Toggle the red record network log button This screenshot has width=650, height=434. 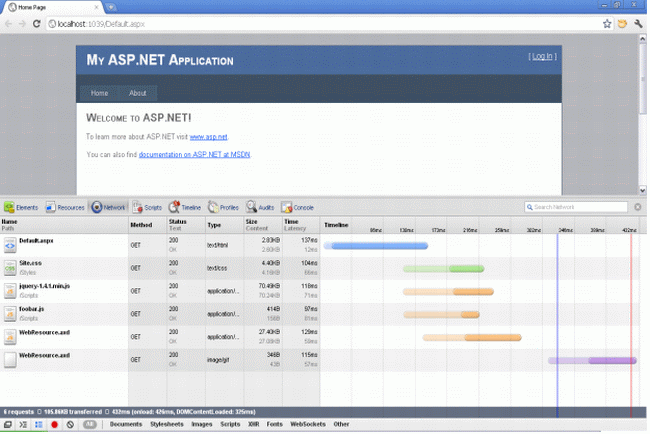point(54,424)
